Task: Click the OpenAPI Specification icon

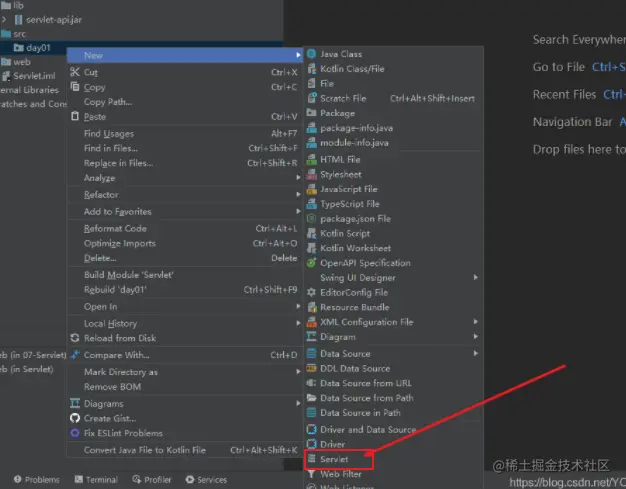Action: [311, 263]
